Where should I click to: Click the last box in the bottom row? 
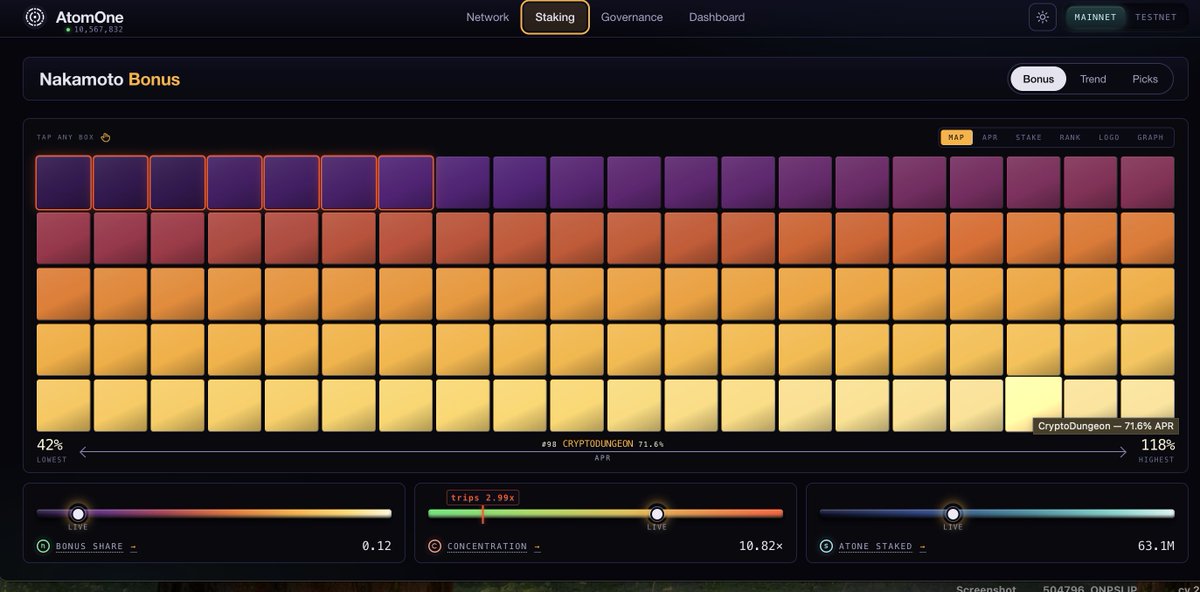coord(1147,404)
